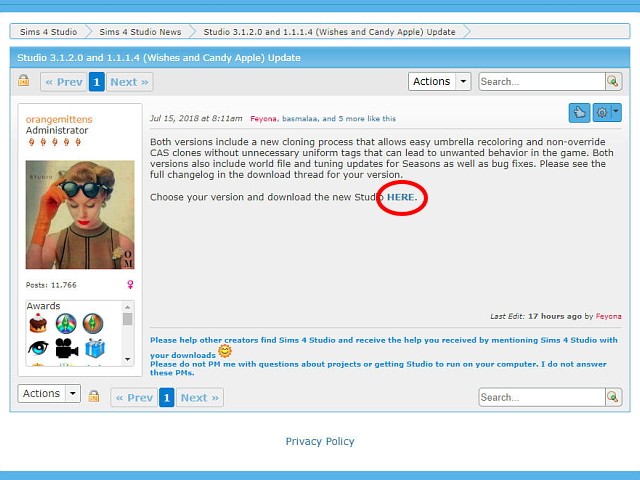Click the bottom locked thread padlock icon
The image size is (640, 480).
(94, 396)
